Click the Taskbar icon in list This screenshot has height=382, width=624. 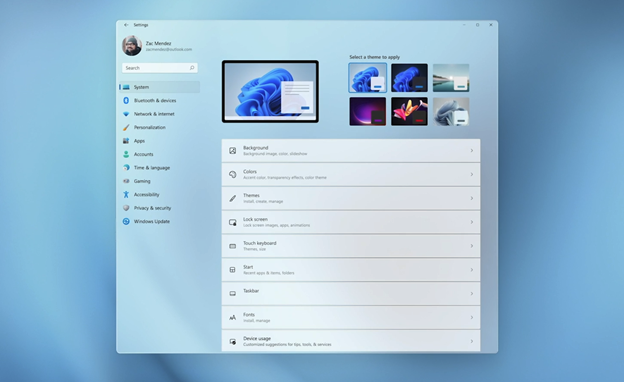[233, 294]
